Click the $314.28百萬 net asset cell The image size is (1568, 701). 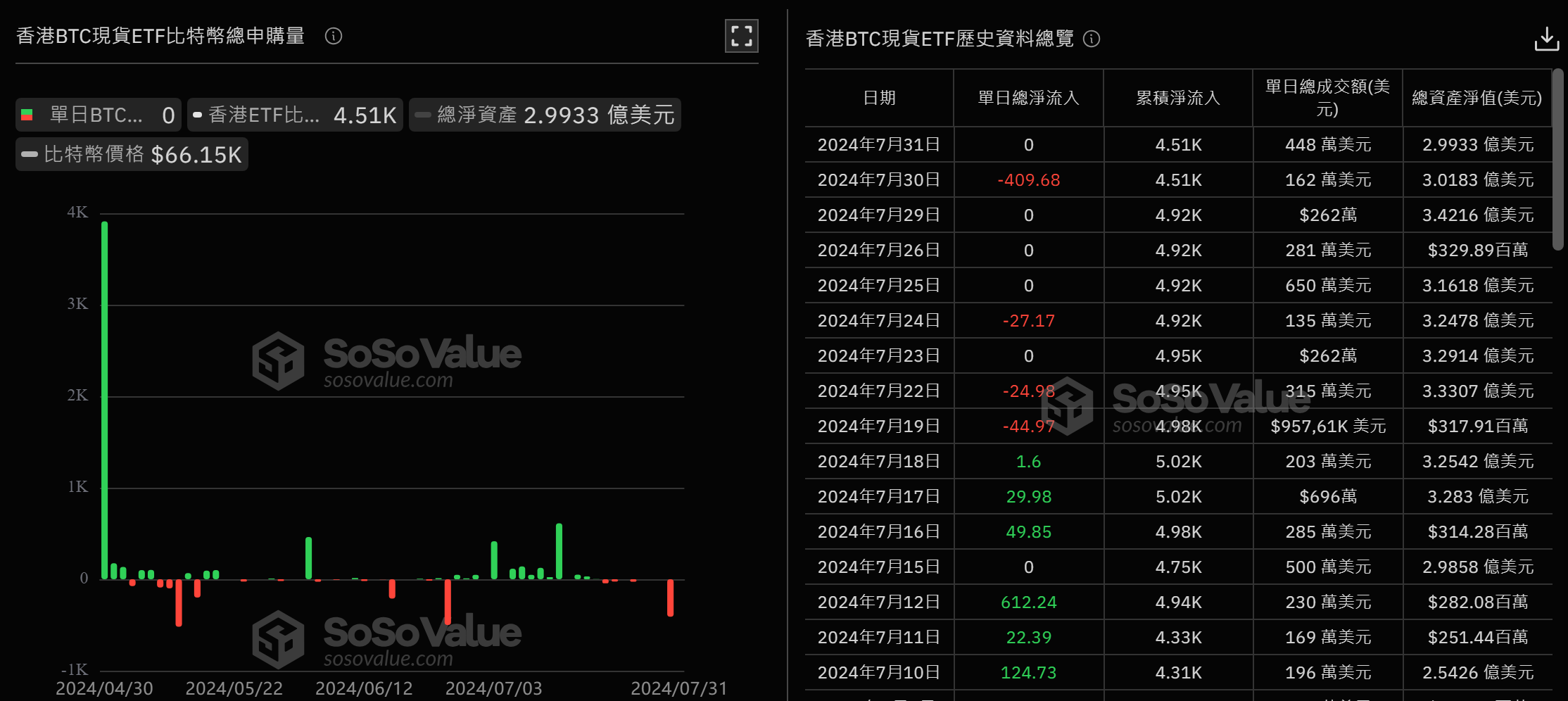pos(1477,531)
